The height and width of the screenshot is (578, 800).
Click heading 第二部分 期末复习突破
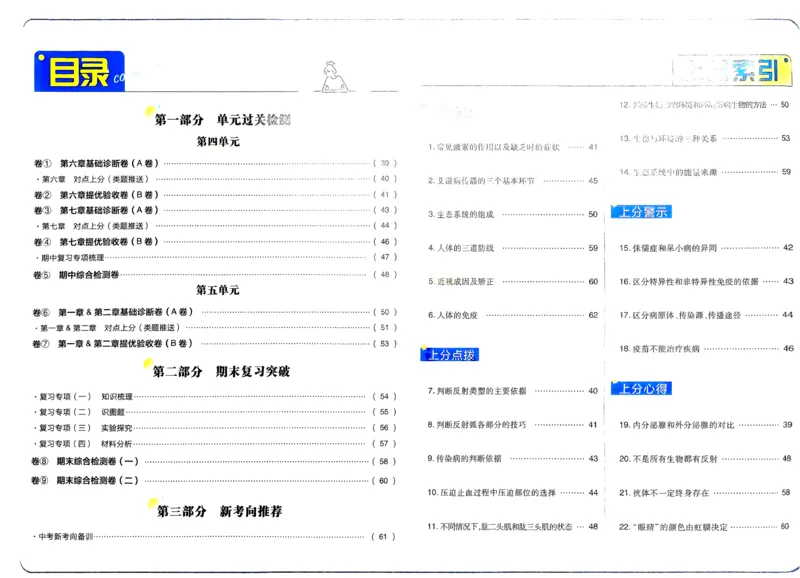(221, 371)
